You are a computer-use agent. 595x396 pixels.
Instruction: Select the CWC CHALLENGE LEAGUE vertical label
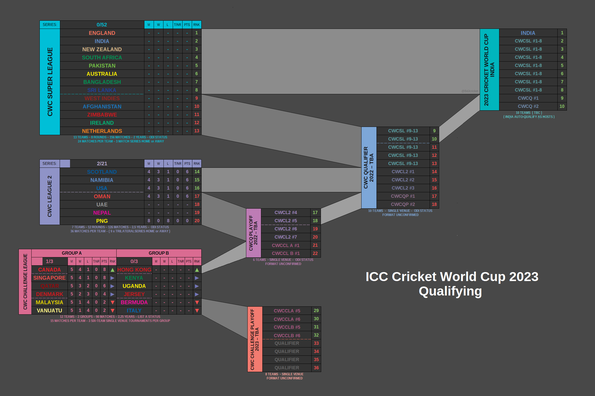tap(25, 282)
